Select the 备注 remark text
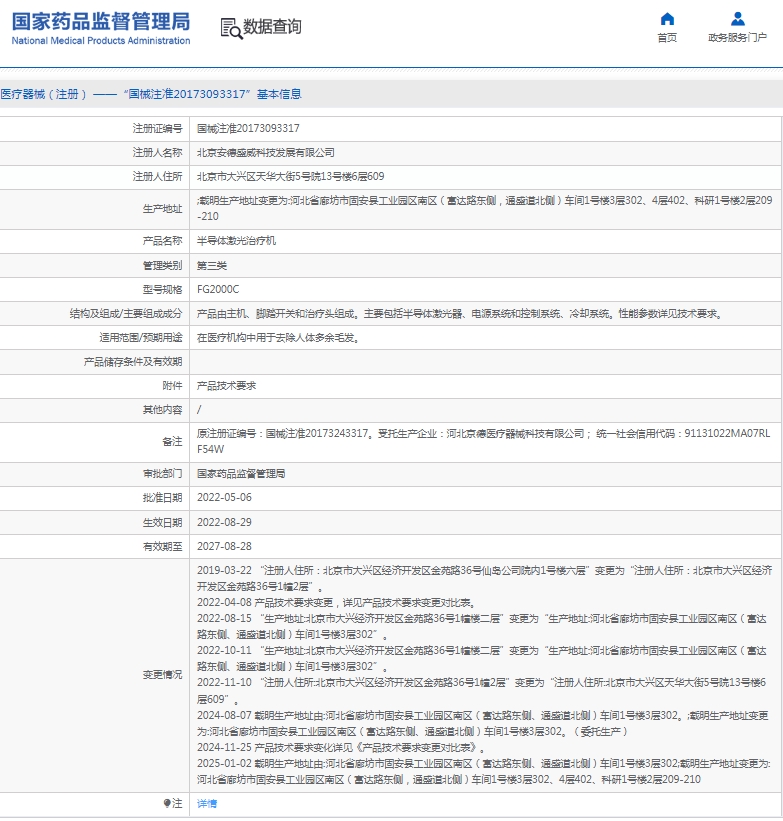Screen dimensions: 783x821 (483, 441)
